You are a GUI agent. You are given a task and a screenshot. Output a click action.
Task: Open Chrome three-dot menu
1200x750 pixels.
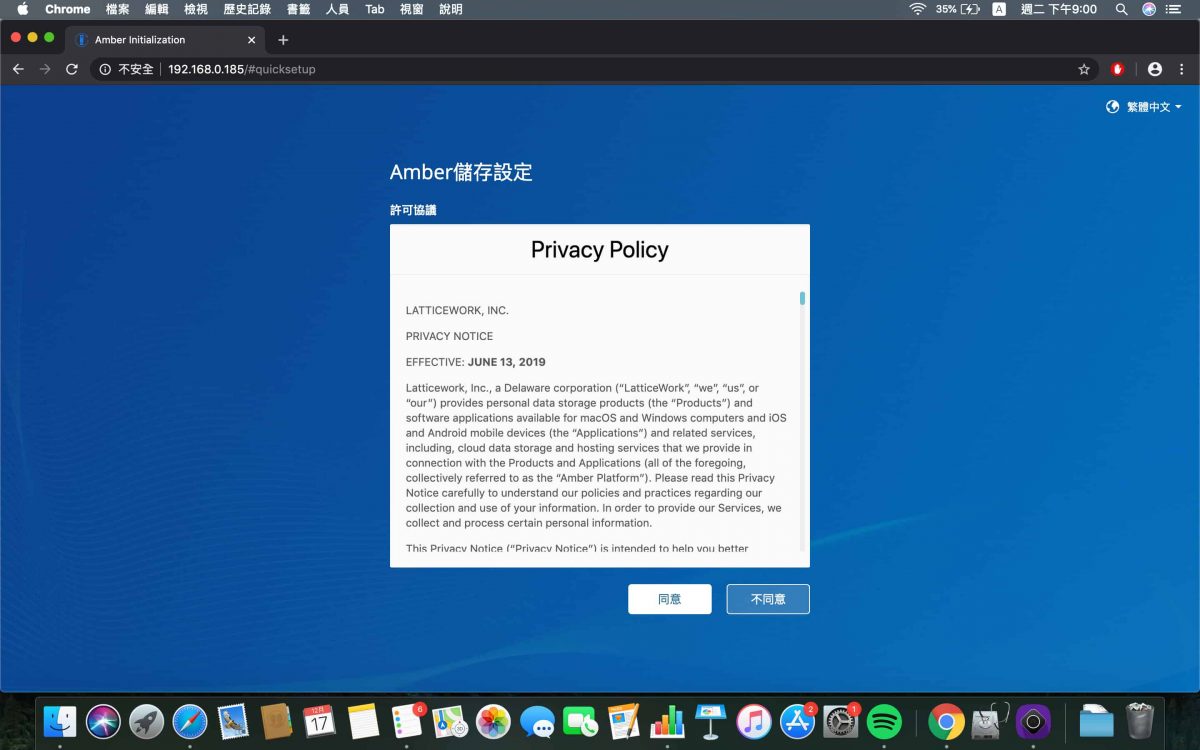[x=1183, y=69]
